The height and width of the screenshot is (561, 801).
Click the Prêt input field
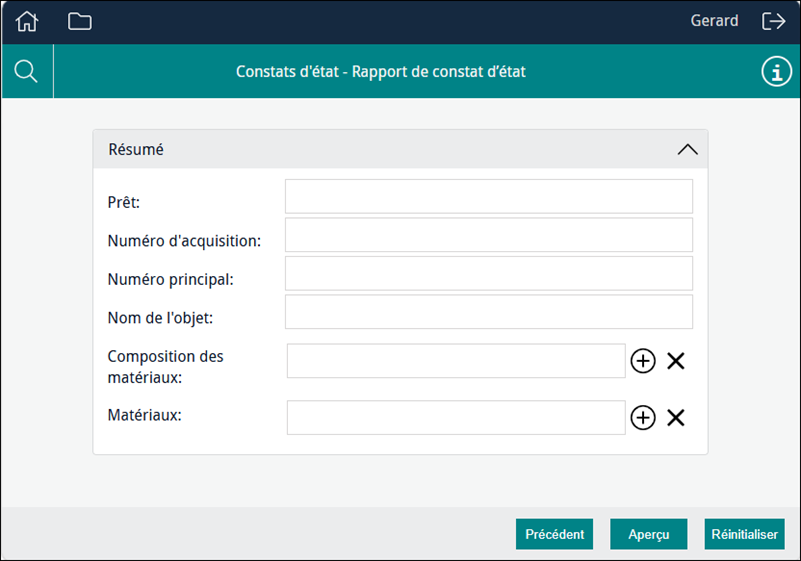tap(489, 196)
